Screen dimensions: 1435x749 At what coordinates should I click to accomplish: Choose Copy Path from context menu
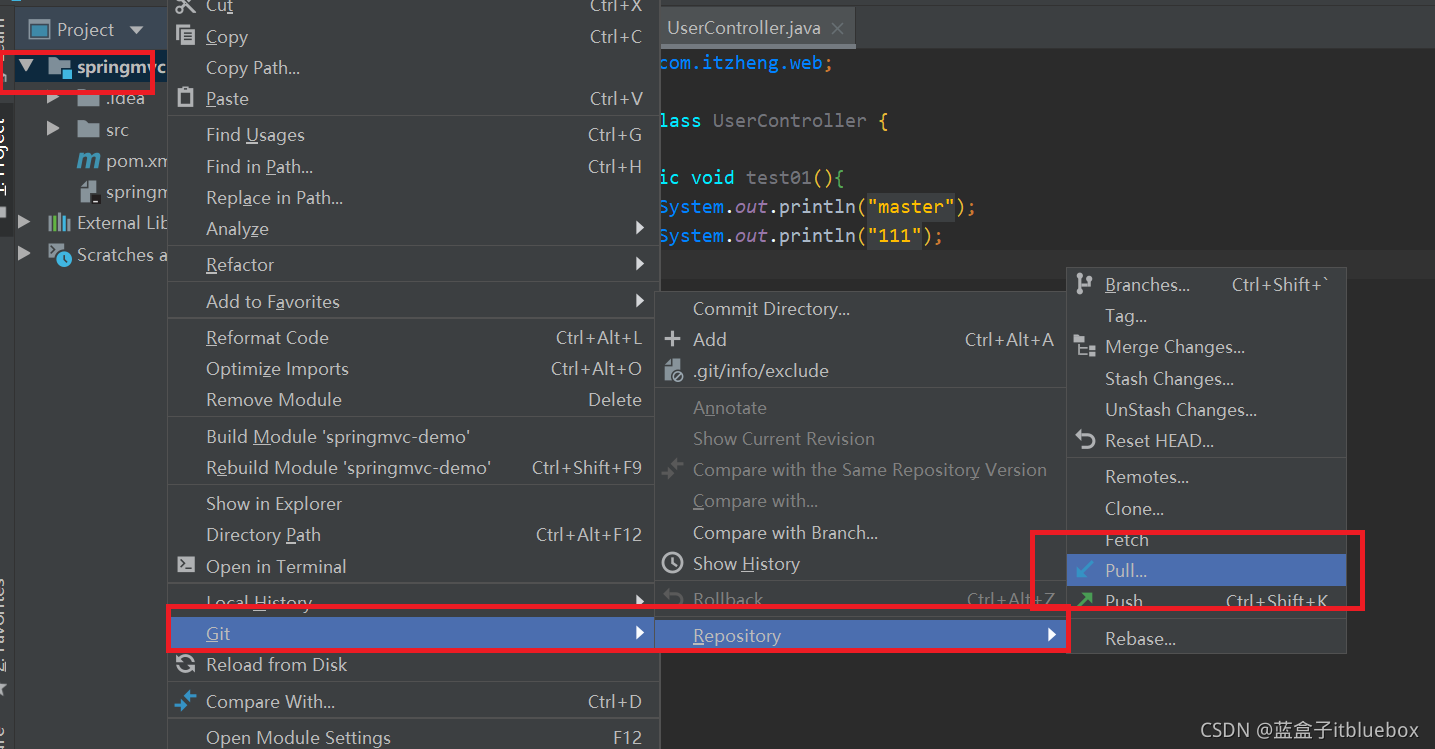[x=413, y=68]
